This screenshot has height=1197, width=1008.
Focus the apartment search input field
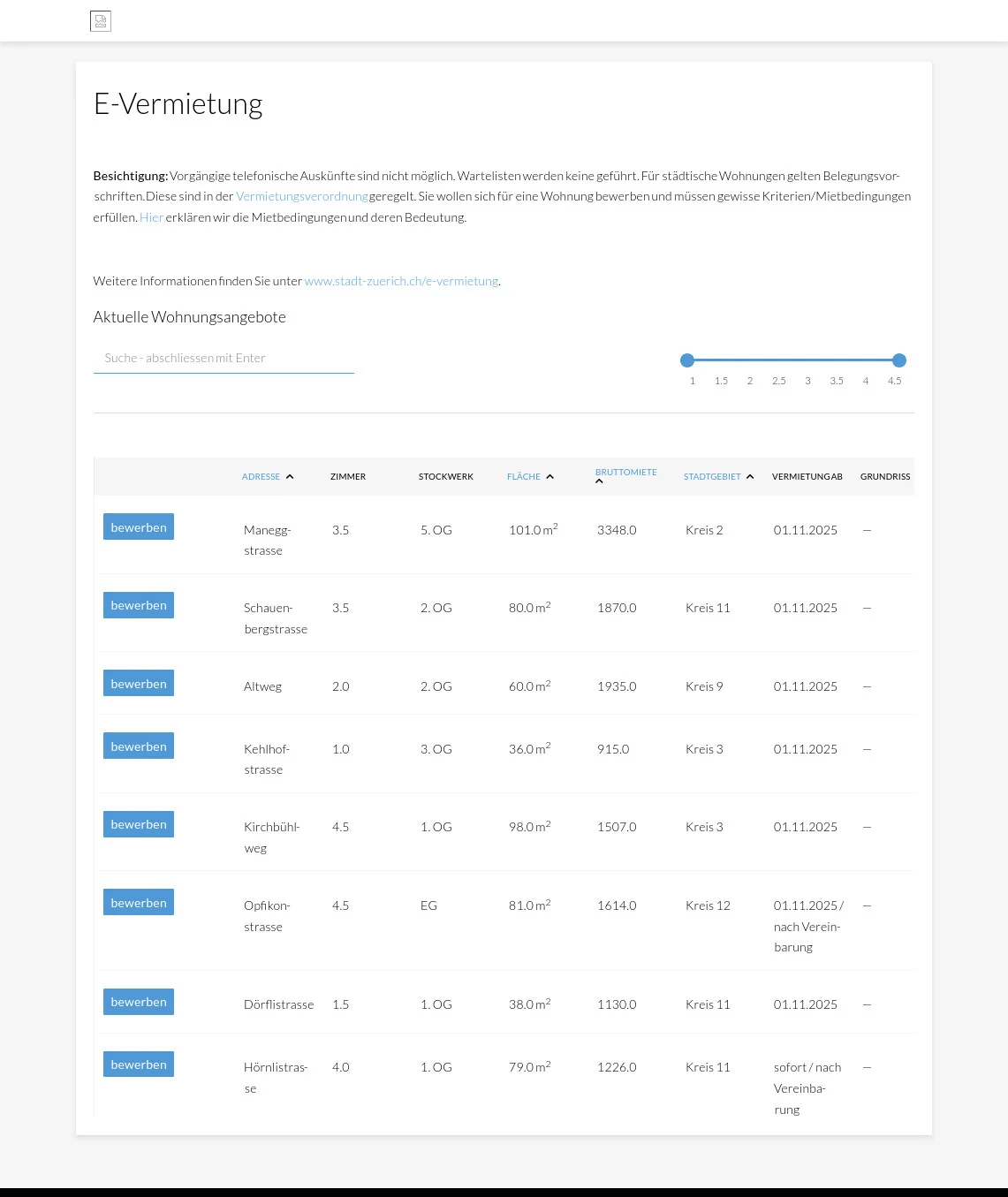(x=224, y=359)
